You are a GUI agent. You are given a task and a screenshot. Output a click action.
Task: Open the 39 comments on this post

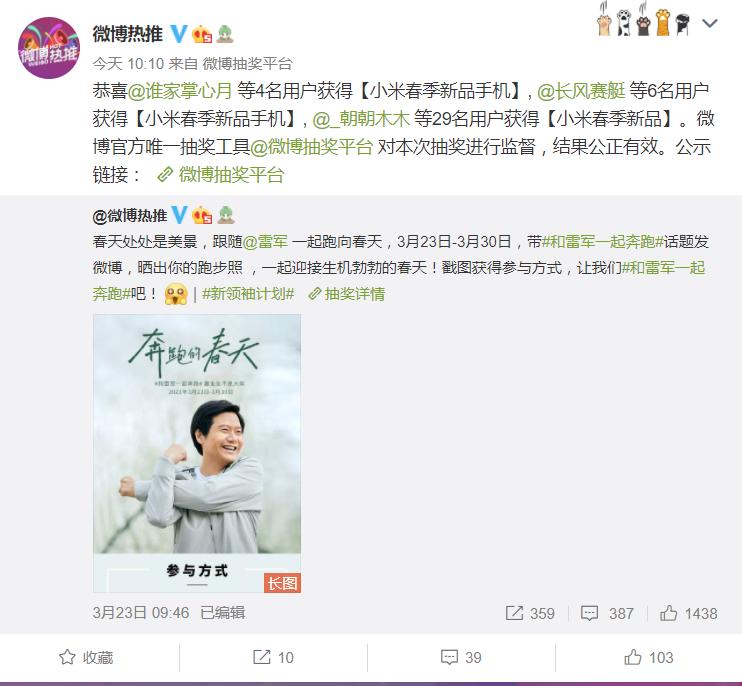coord(461,657)
